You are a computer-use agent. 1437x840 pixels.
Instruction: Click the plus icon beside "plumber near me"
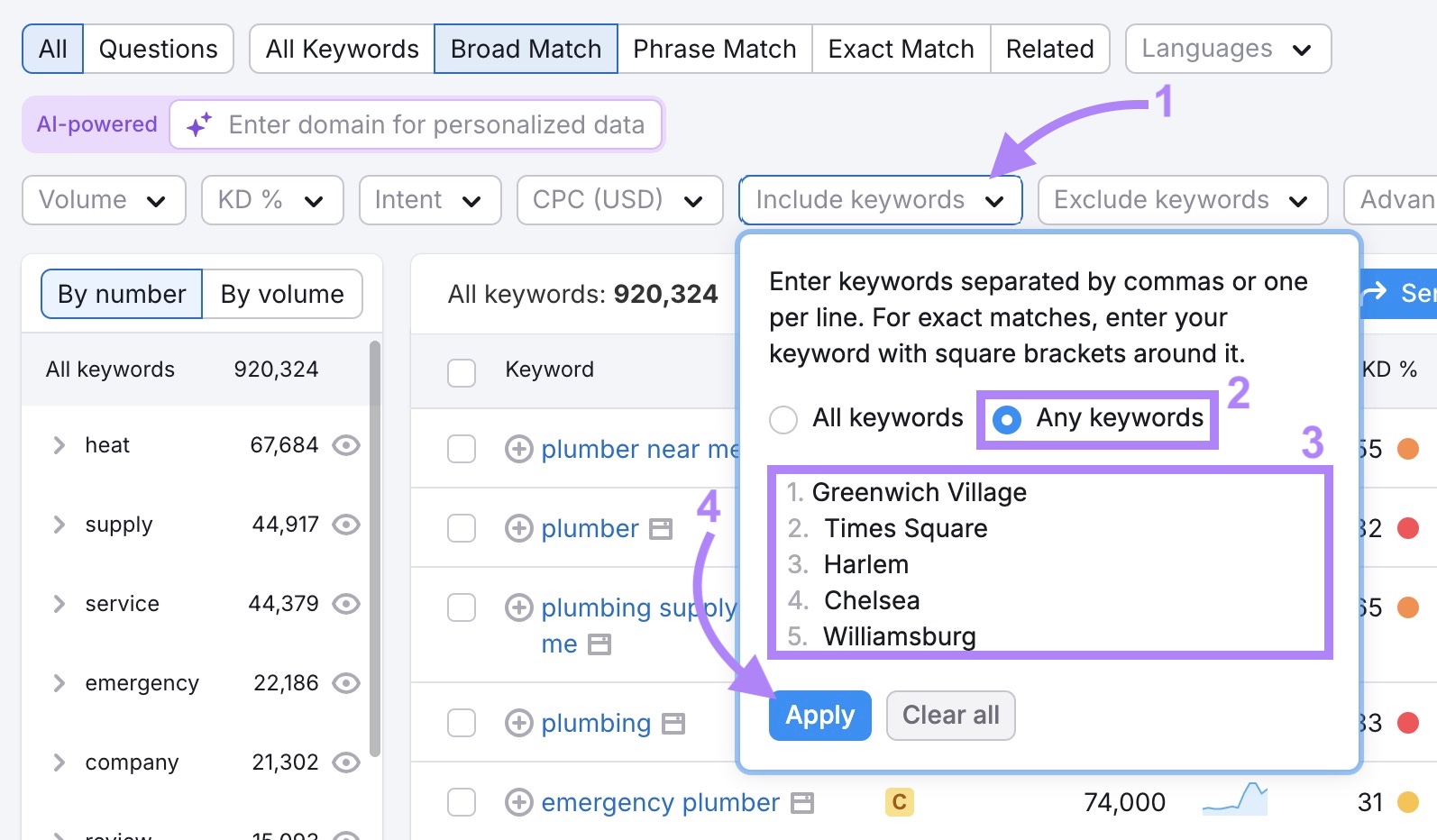pos(518,448)
